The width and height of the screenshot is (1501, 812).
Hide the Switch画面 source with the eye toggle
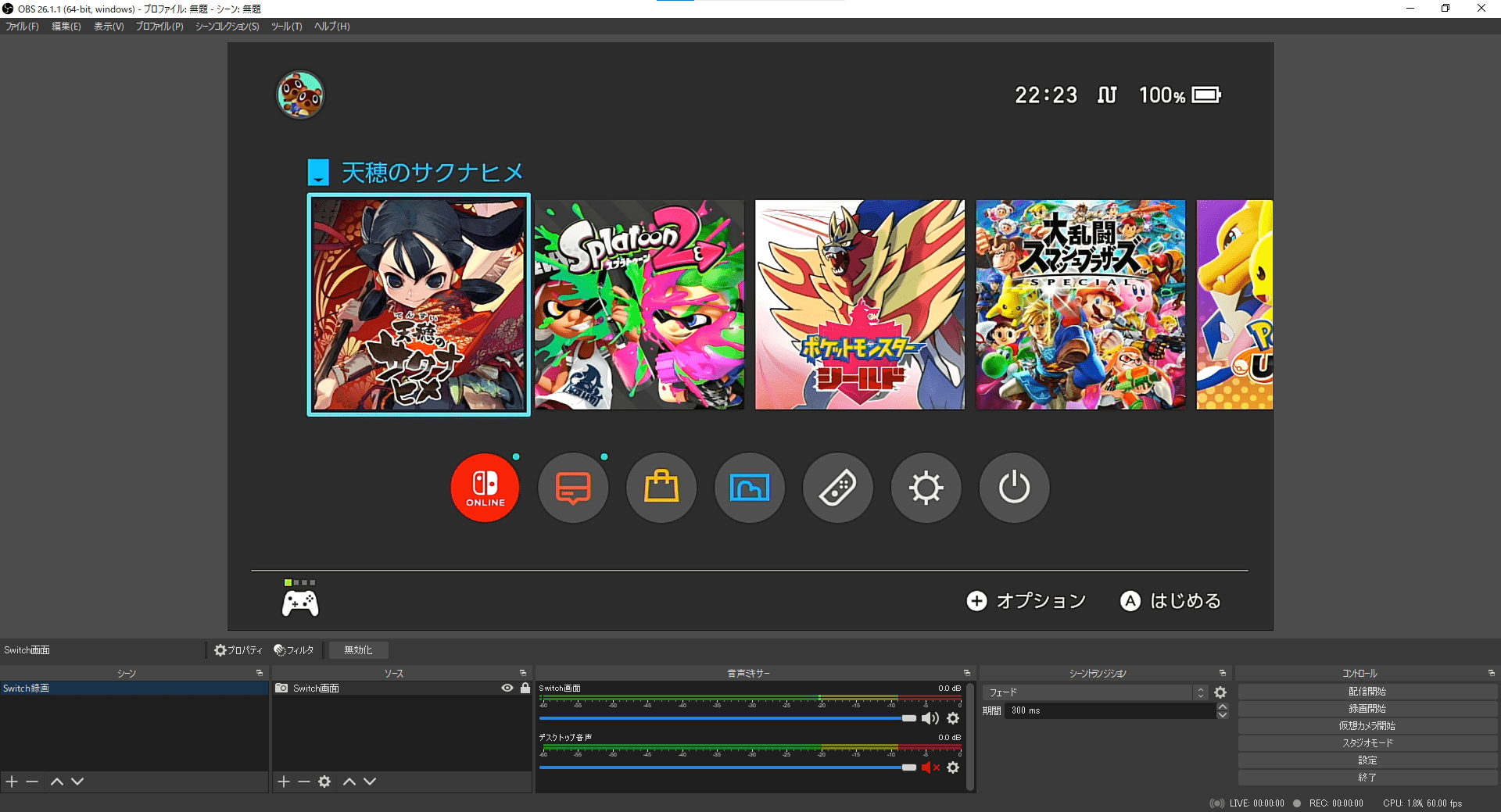click(x=506, y=688)
